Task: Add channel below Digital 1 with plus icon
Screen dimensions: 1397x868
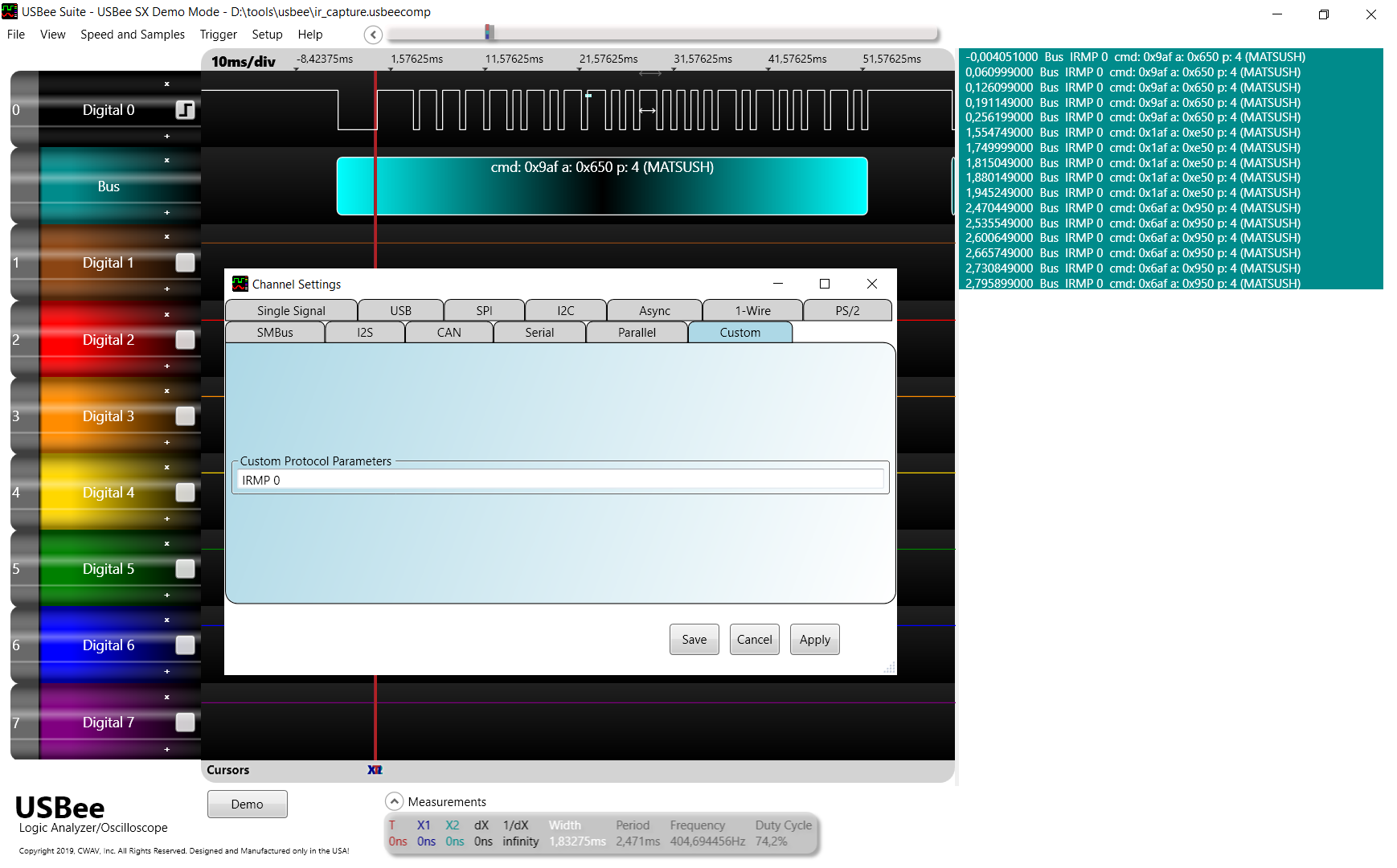Action: point(167,289)
